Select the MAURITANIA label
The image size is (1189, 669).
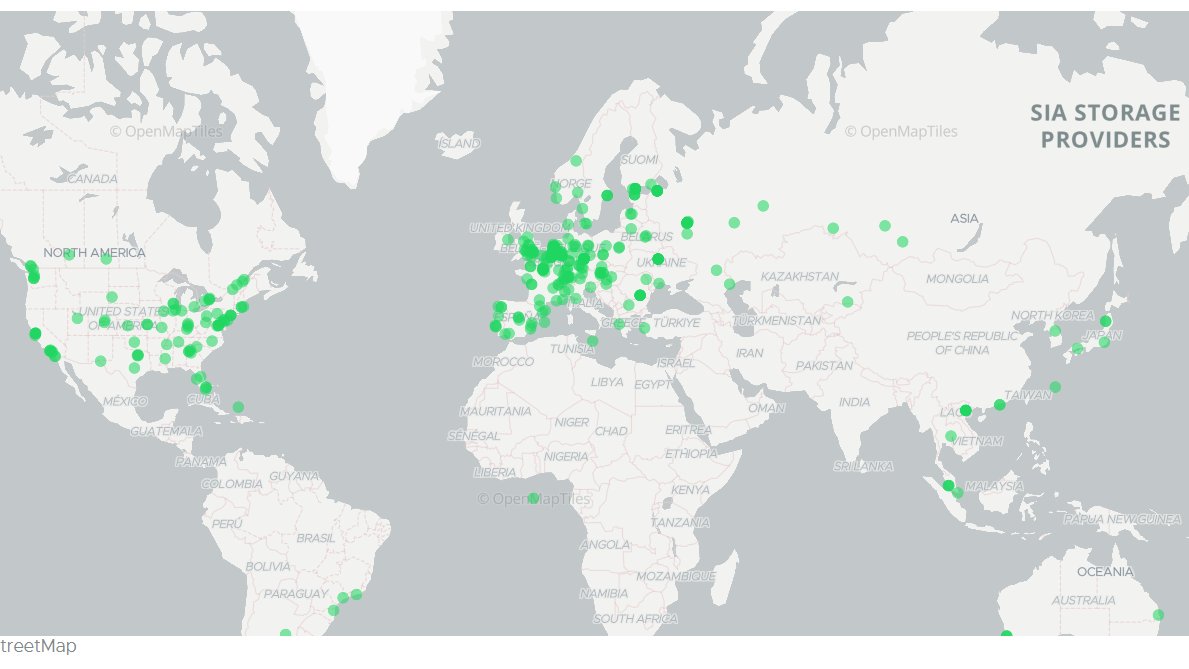pos(495,411)
